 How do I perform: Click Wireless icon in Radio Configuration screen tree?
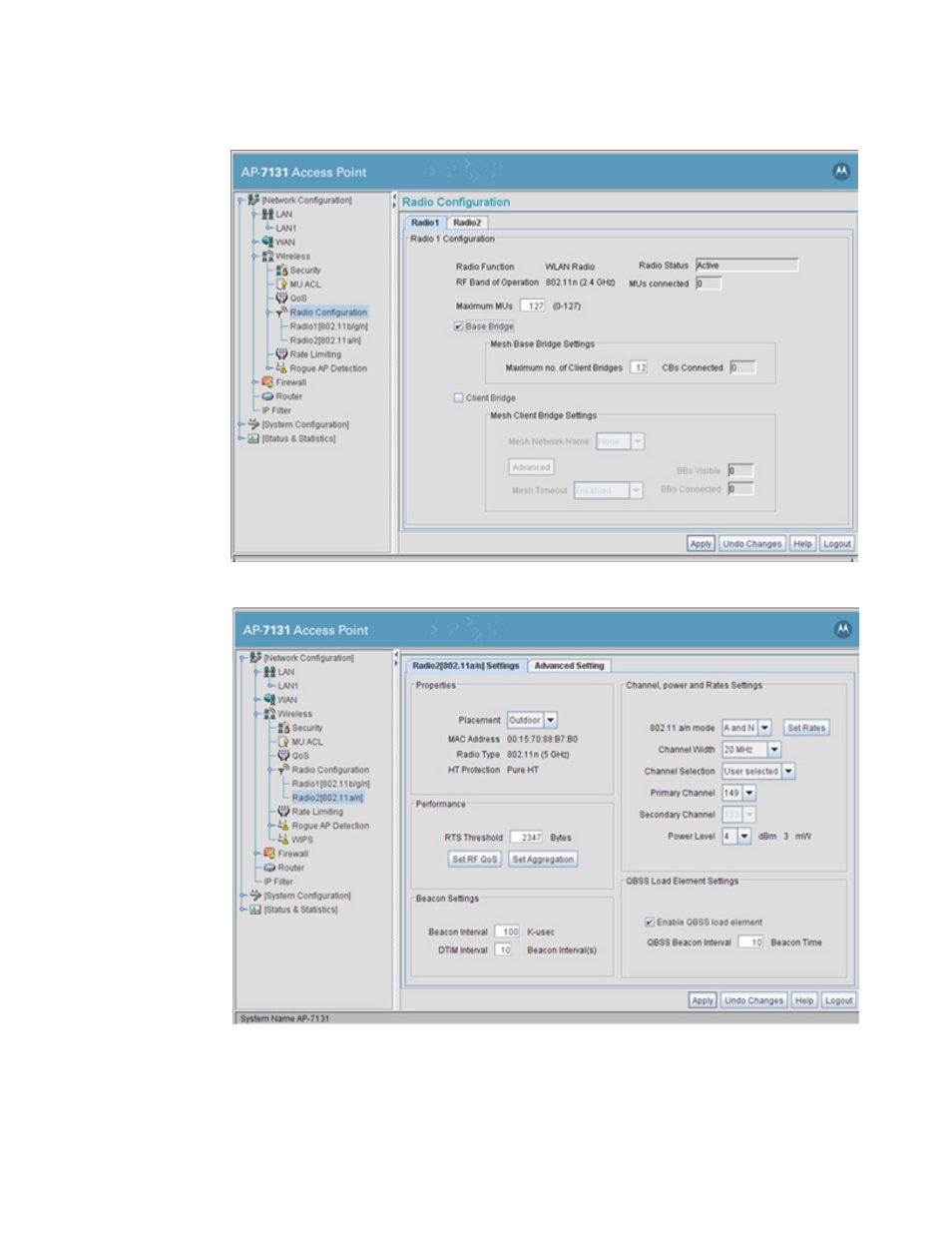click(267, 256)
